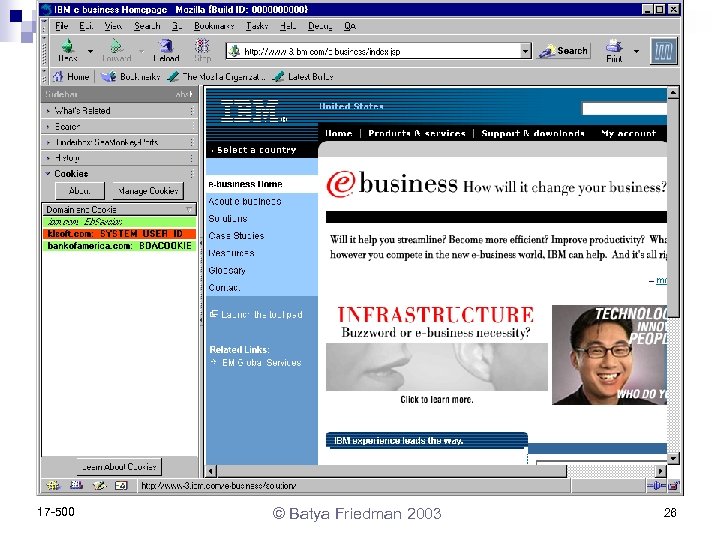Screen dimensions: 720x540
Task: Select the bankofamerica.com BOACOOKIE row
Action: click(119, 246)
